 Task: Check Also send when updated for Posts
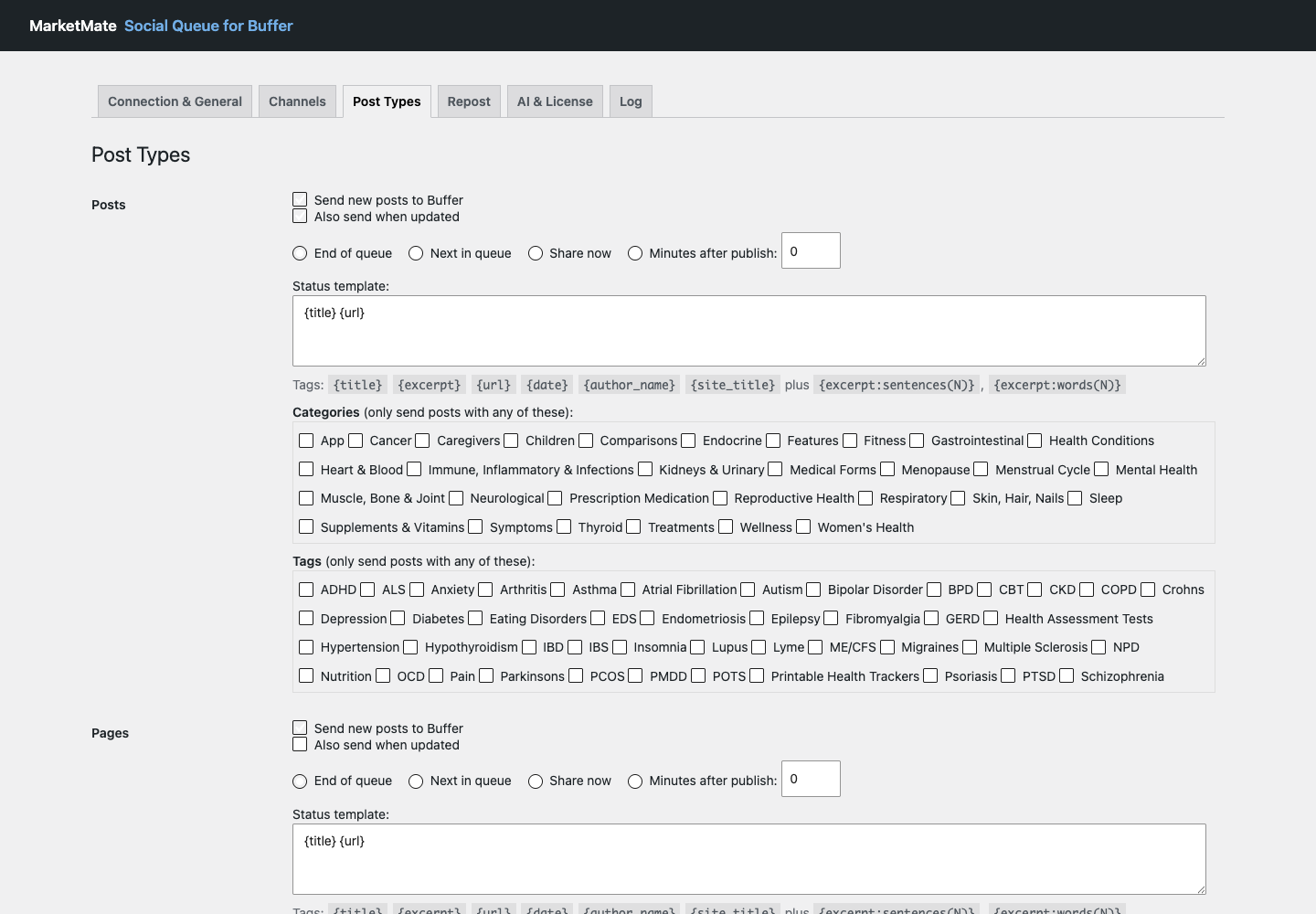pyautogui.click(x=300, y=216)
